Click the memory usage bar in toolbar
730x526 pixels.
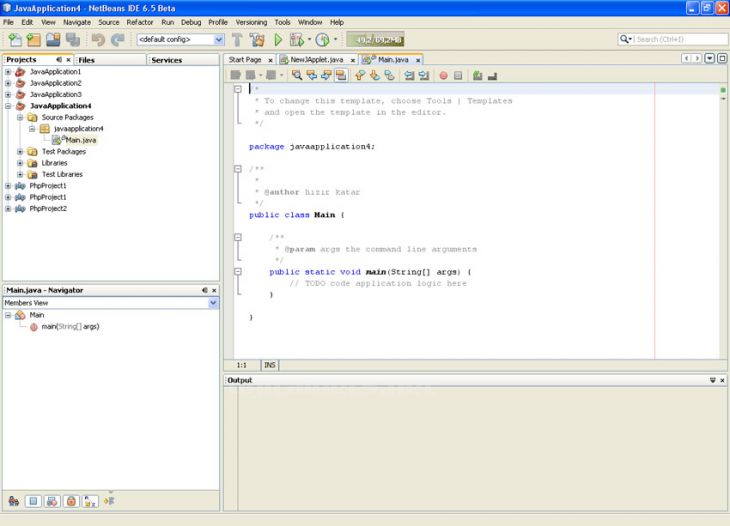(x=375, y=40)
